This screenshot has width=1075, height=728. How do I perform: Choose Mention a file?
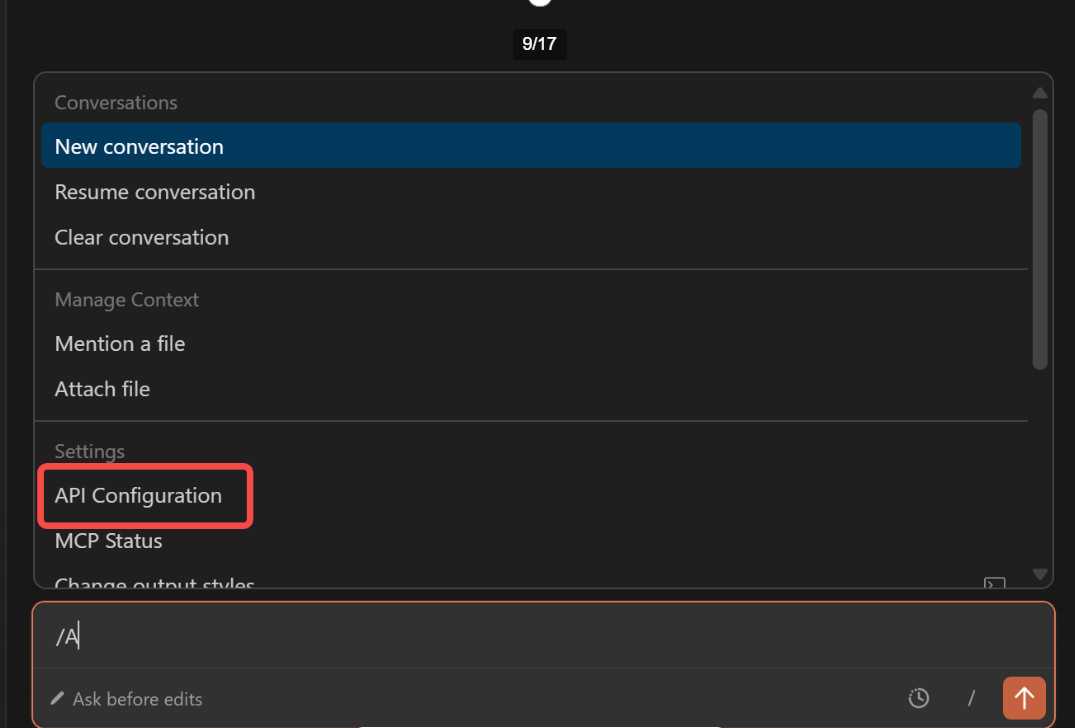coord(120,343)
